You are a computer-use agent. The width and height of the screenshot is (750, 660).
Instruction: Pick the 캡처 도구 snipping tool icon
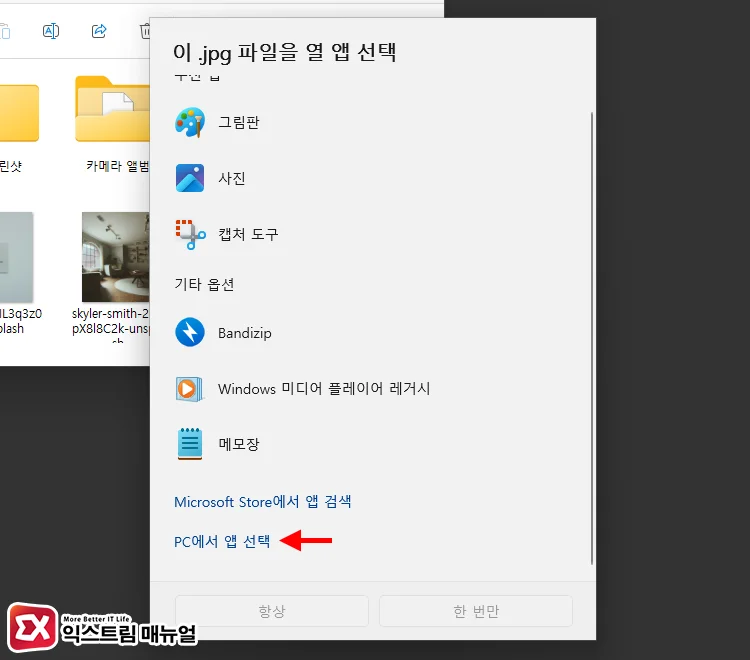[x=190, y=234]
